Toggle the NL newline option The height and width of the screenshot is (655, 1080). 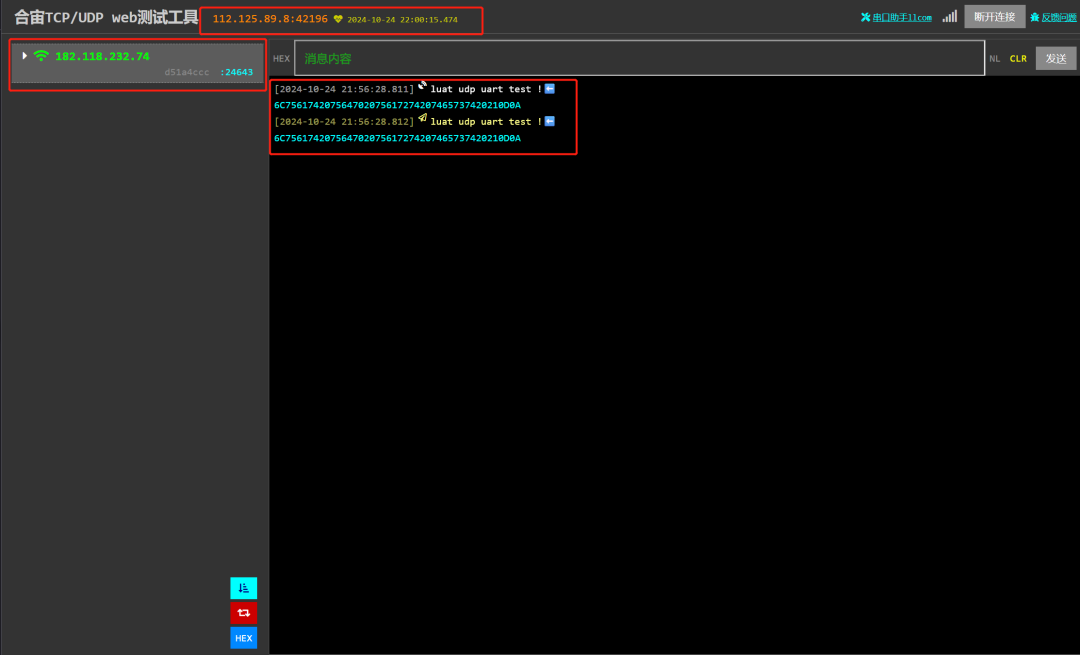tap(995, 59)
